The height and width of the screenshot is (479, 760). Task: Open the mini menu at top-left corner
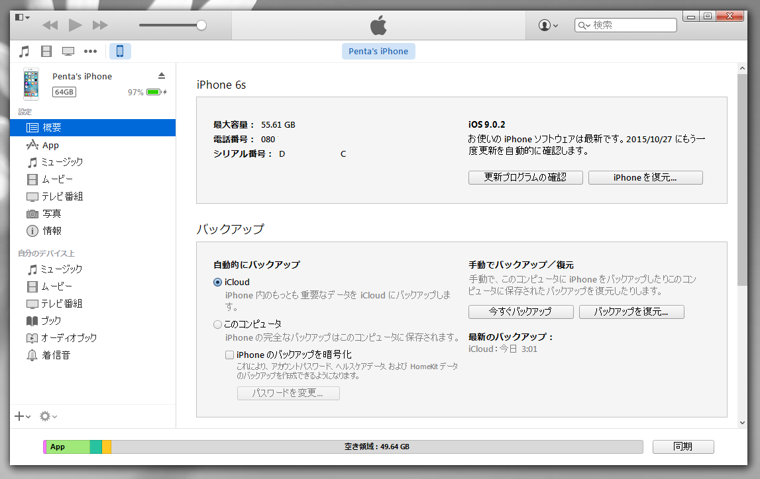click(x=22, y=17)
